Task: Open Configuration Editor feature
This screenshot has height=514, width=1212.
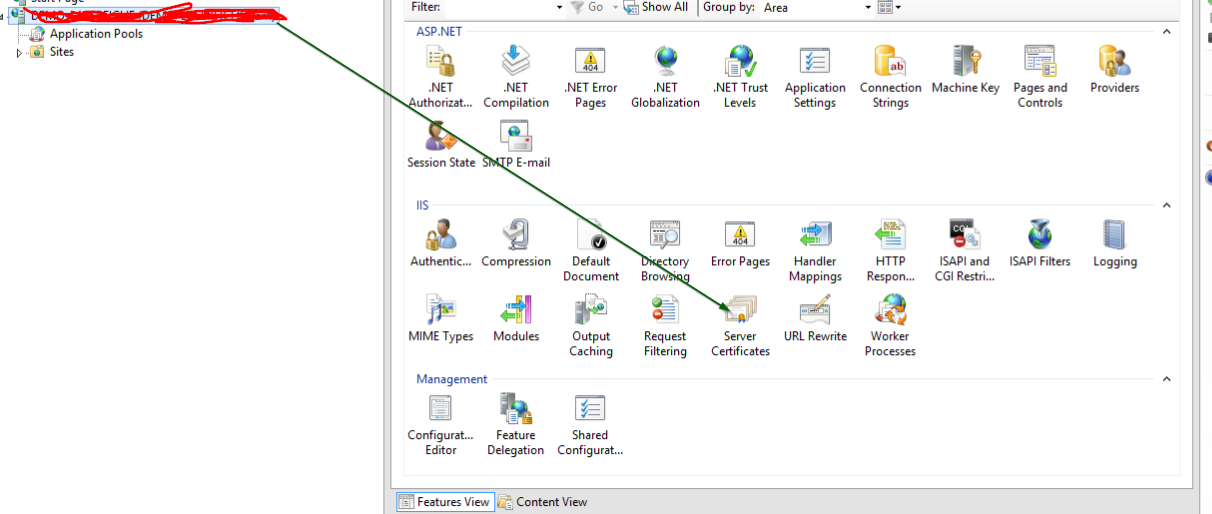Action: click(x=440, y=425)
